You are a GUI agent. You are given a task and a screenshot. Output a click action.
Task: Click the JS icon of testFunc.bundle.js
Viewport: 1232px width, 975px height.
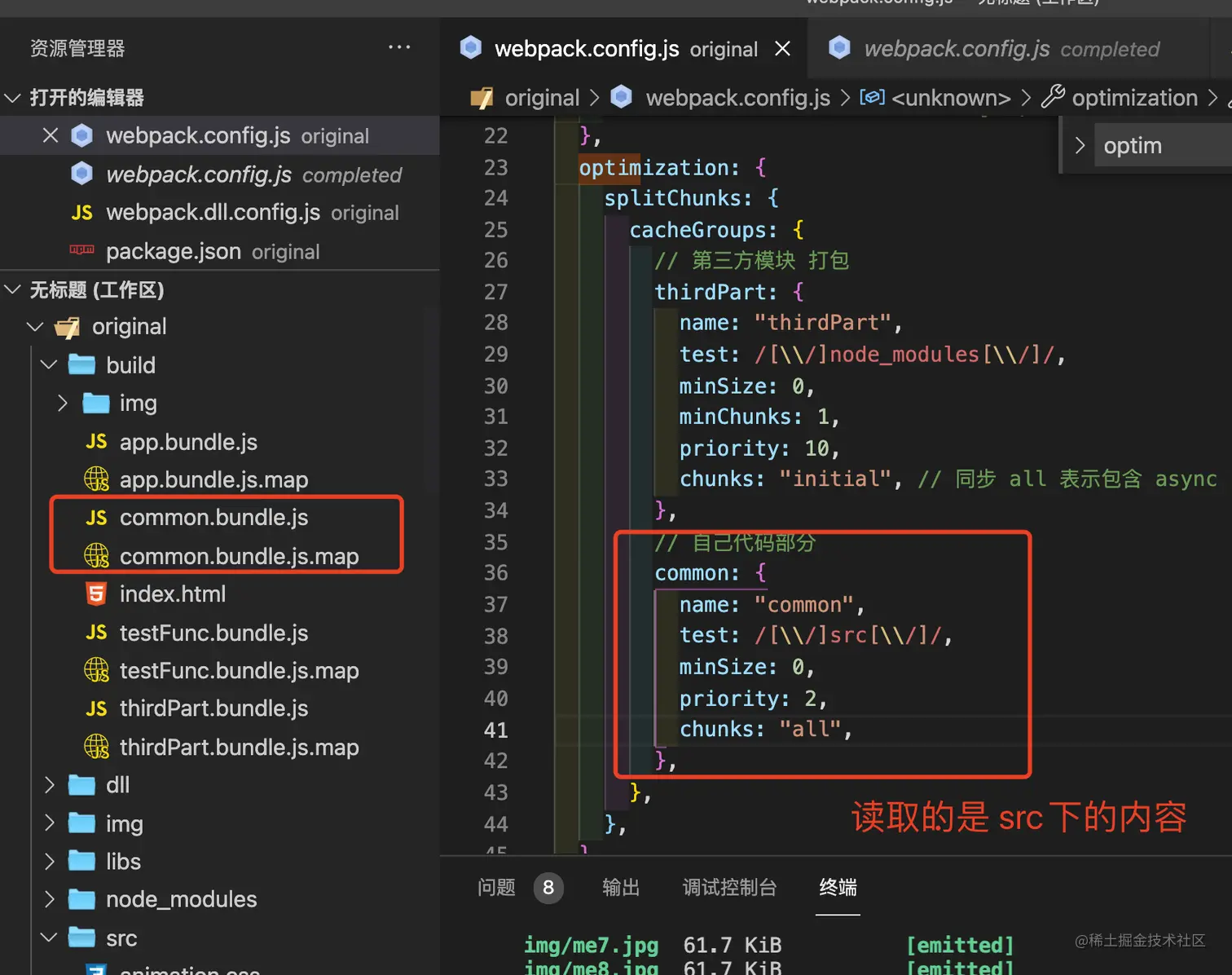click(96, 633)
